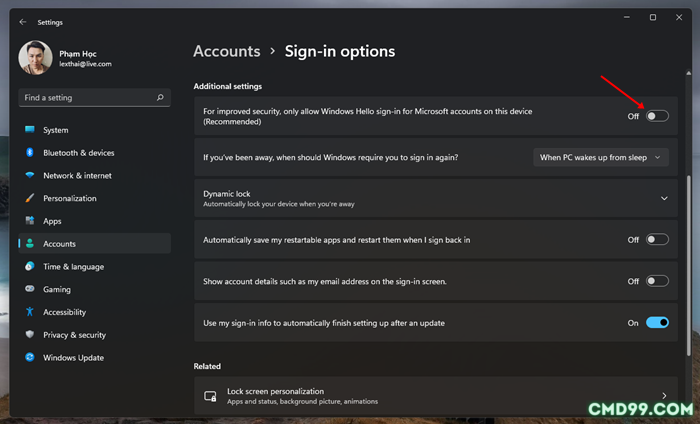The width and height of the screenshot is (700, 424).
Task: Click the Accounts person icon
Action: tap(30, 243)
